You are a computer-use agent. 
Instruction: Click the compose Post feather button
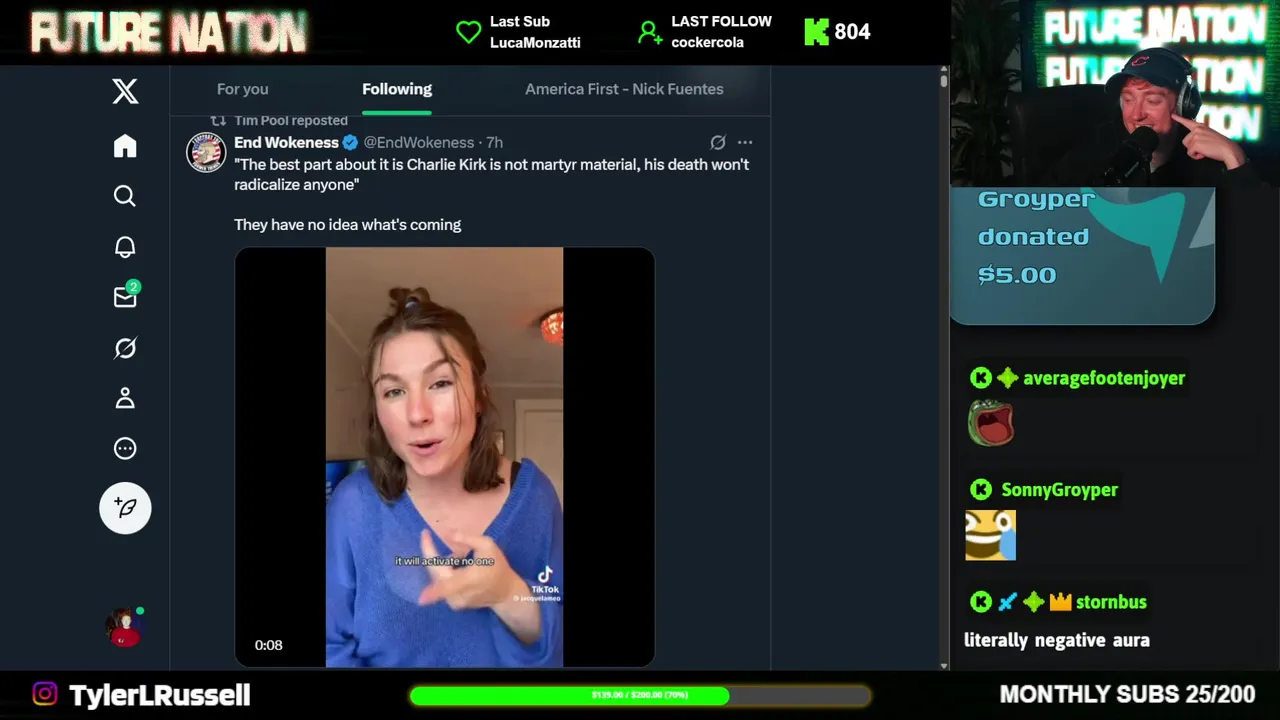pyautogui.click(x=125, y=508)
